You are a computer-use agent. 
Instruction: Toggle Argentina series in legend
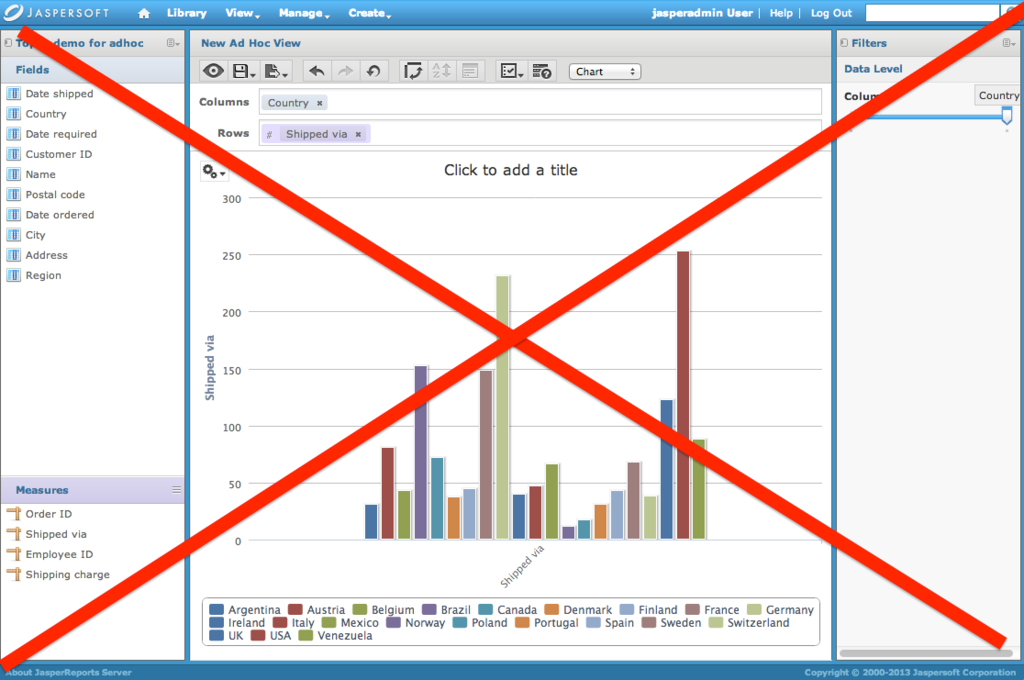pos(245,610)
